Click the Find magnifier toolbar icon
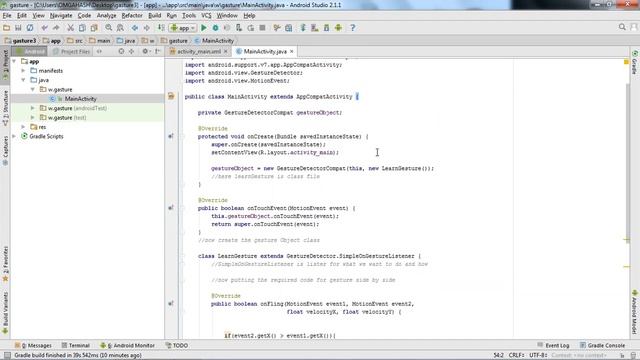Image resolution: width=640 pixels, height=360 pixels. click(109, 28)
